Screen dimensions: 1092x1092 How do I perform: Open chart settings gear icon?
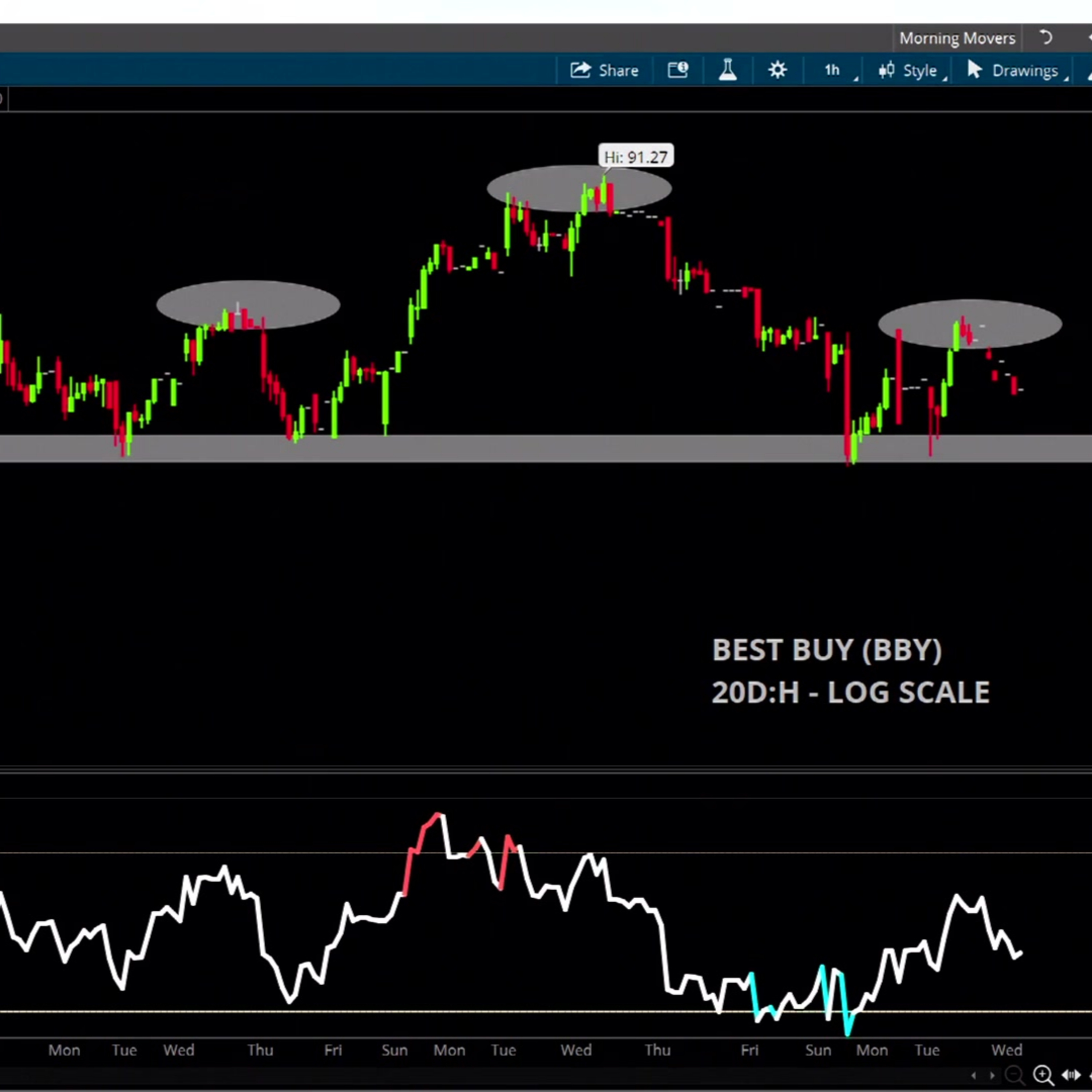[x=777, y=70]
